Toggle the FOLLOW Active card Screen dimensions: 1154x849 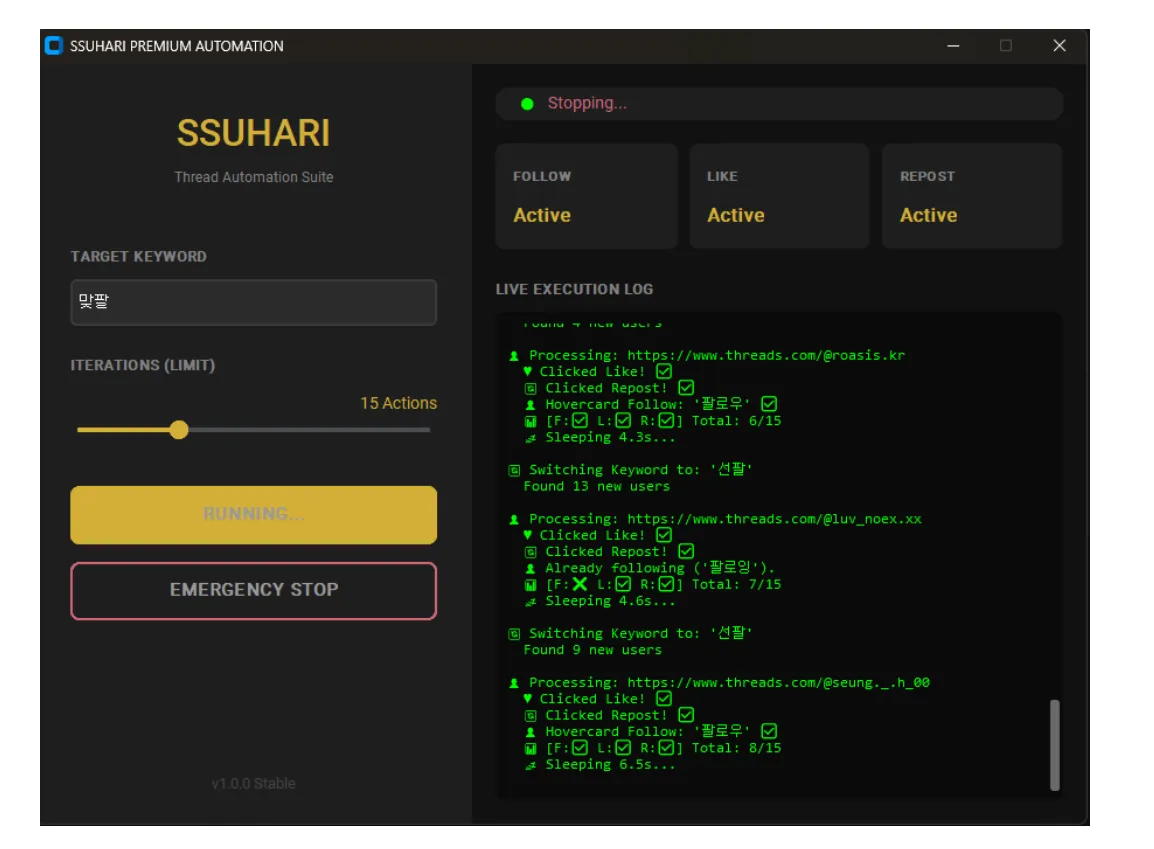pyautogui.click(x=586, y=196)
